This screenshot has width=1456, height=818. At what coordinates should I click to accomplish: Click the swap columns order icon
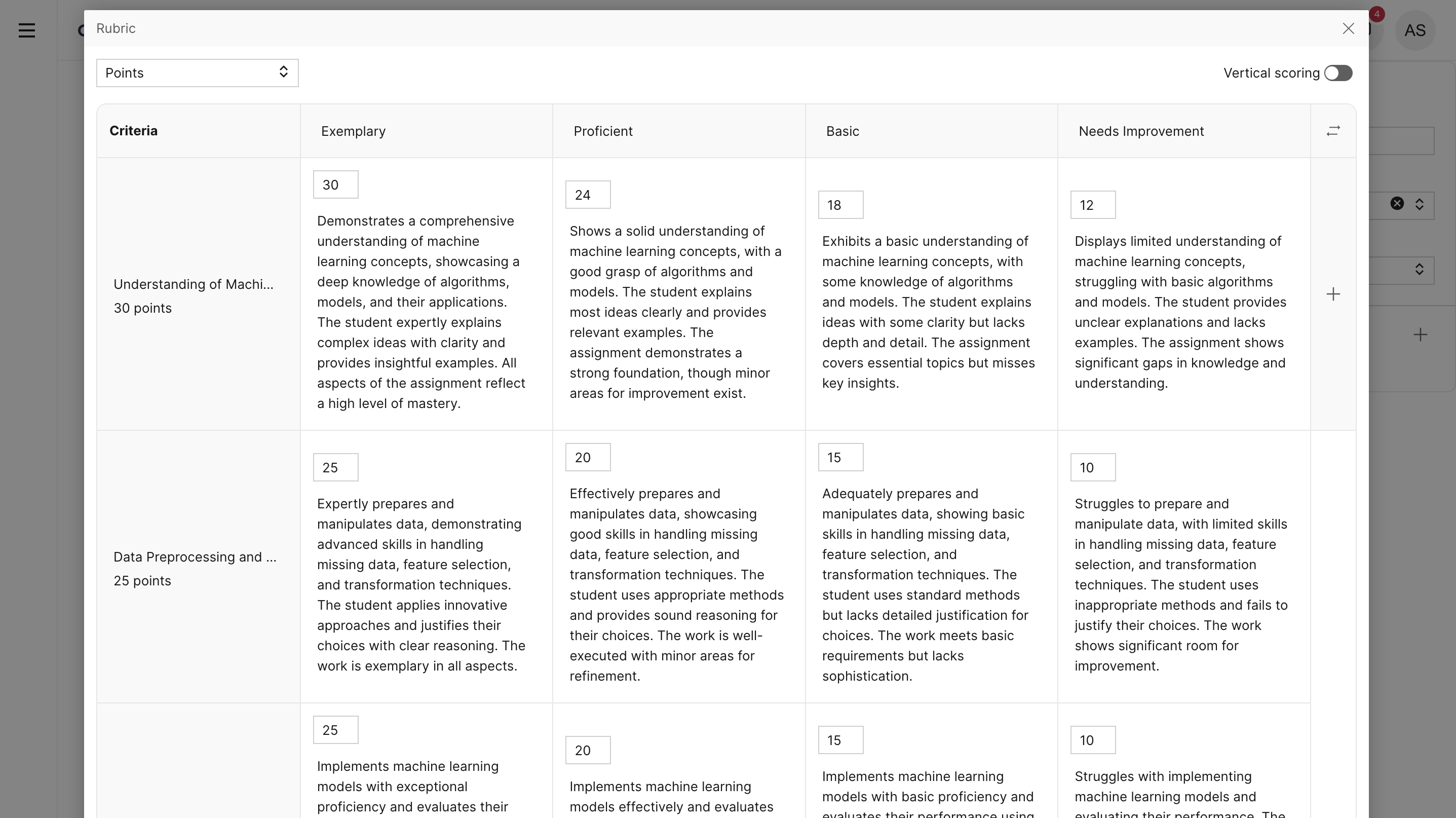(x=1333, y=131)
